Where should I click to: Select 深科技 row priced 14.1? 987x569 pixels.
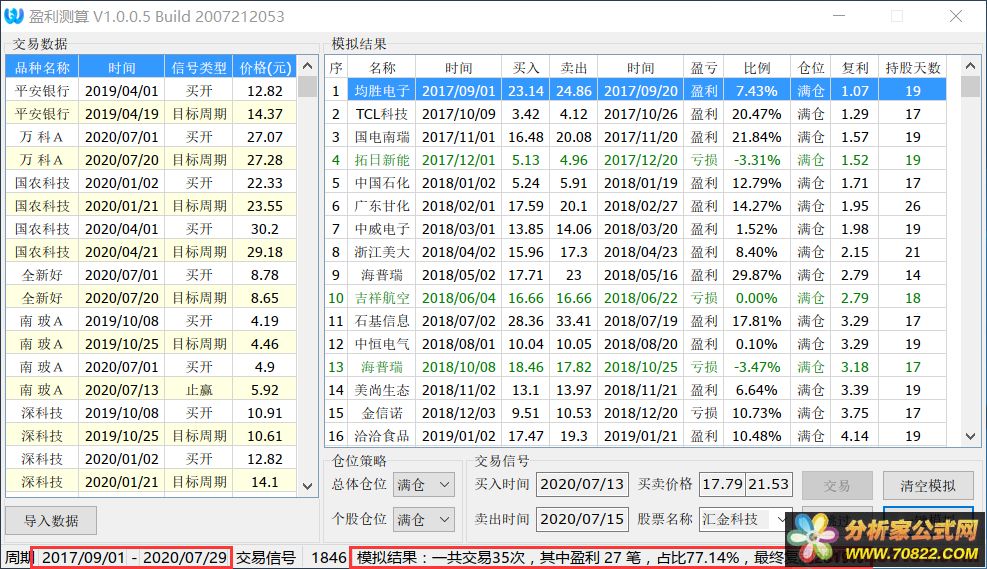(151, 482)
